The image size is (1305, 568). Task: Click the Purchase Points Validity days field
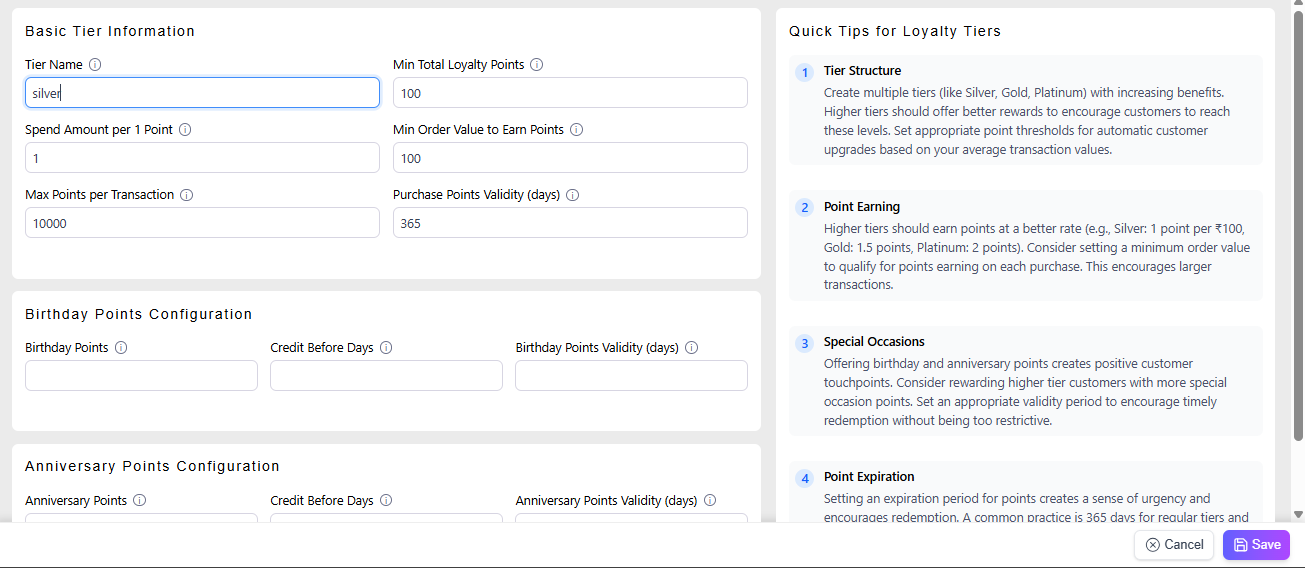(x=570, y=223)
